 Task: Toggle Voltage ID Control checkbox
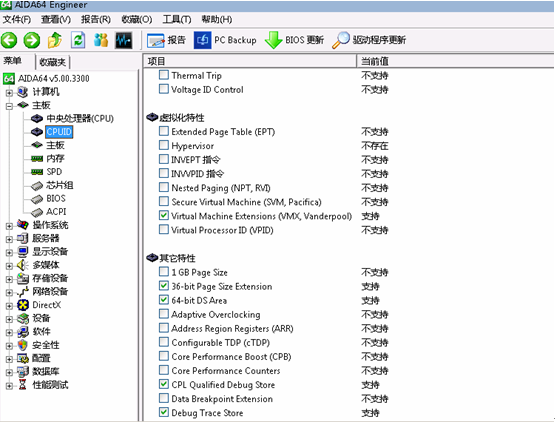pyautogui.click(x=164, y=89)
